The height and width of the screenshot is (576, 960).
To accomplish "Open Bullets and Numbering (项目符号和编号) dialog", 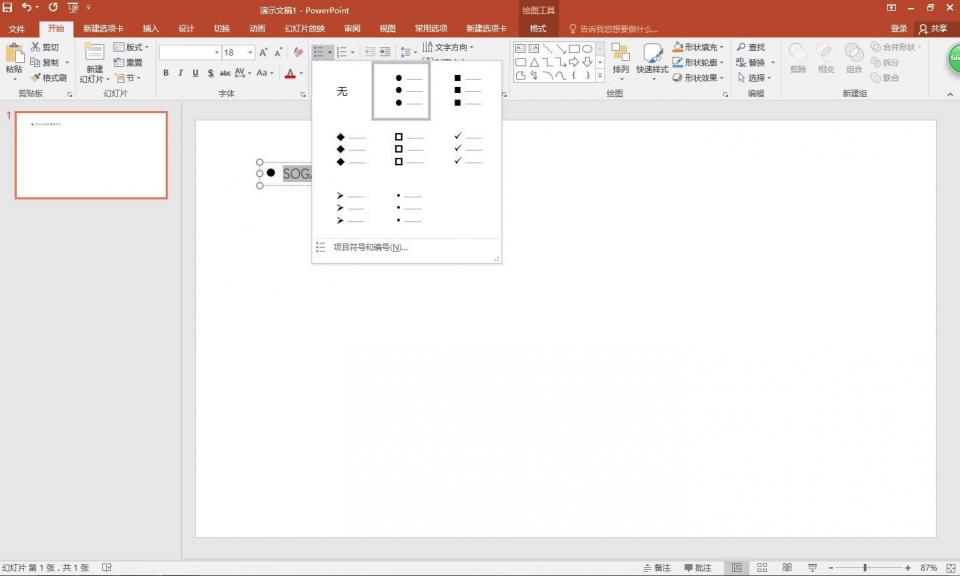I will [370, 247].
